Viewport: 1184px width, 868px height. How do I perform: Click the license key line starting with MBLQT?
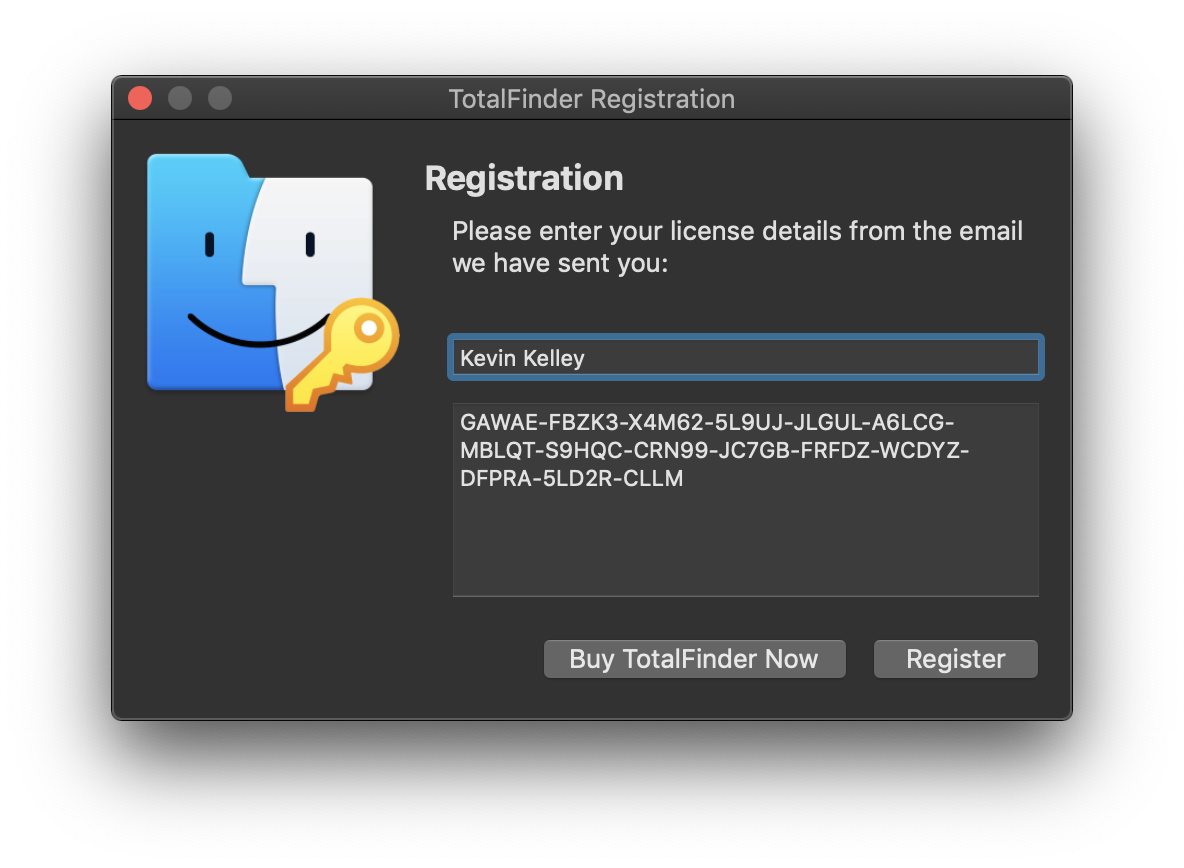[714, 450]
